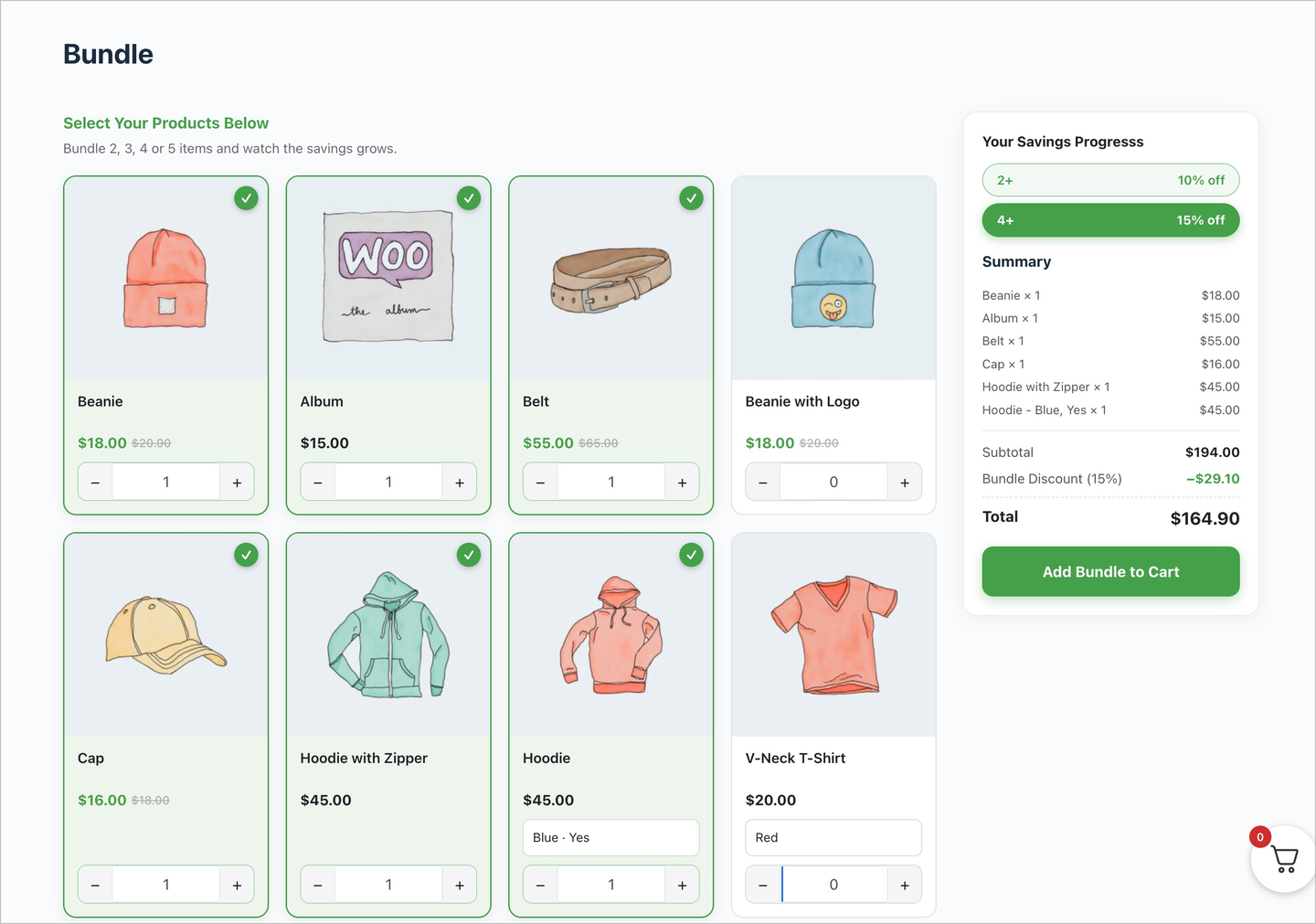Click the V-Neck T-Shirt product image
This screenshot has height=924, width=1316.
tap(833, 635)
